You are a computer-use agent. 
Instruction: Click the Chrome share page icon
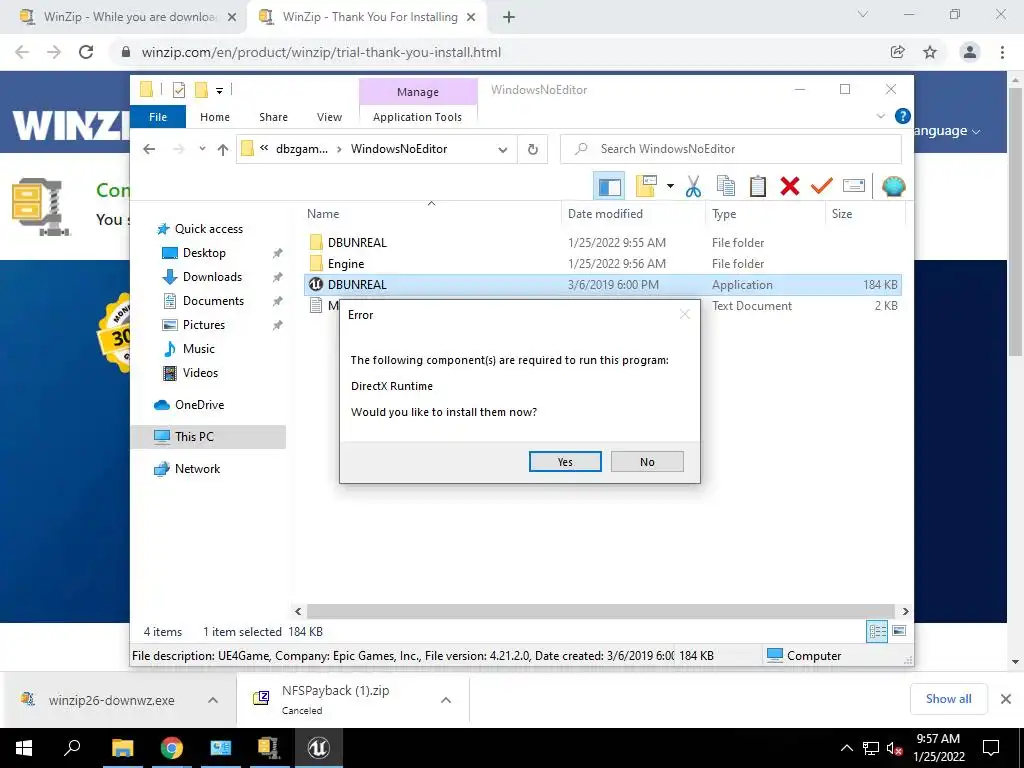(x=898, y=52)
